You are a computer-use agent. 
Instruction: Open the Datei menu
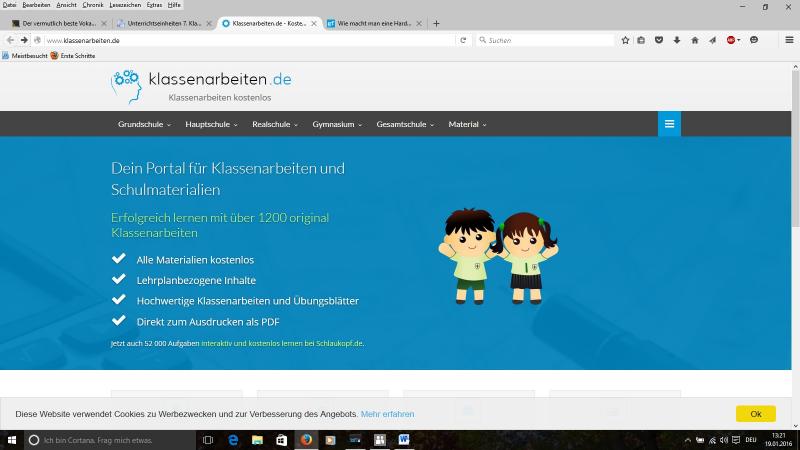click(x=9, y=5)
